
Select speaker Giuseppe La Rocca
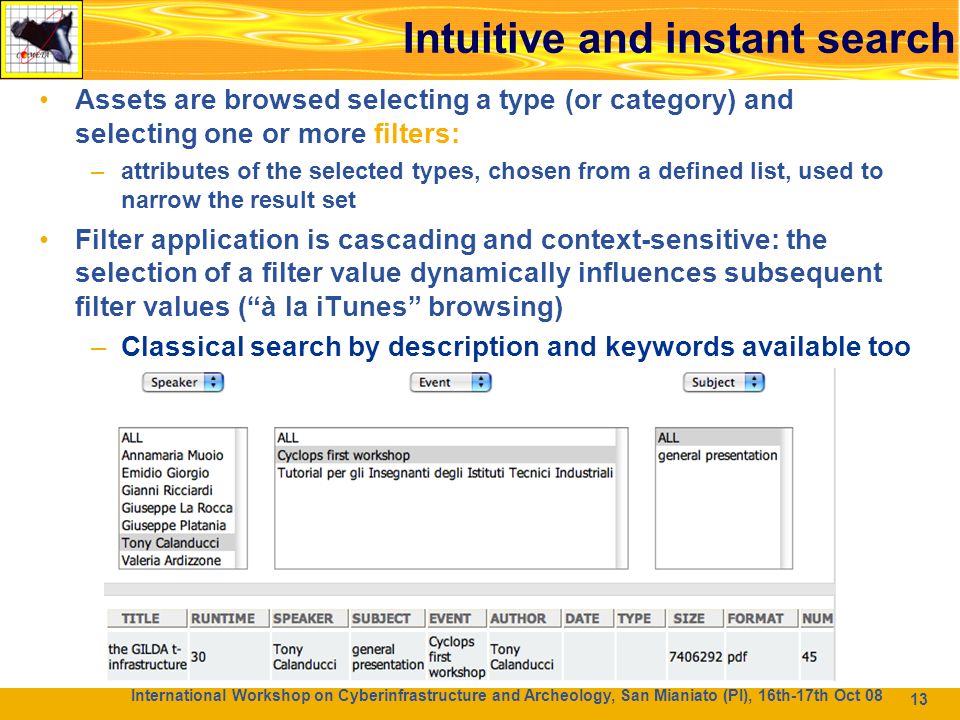177,508
